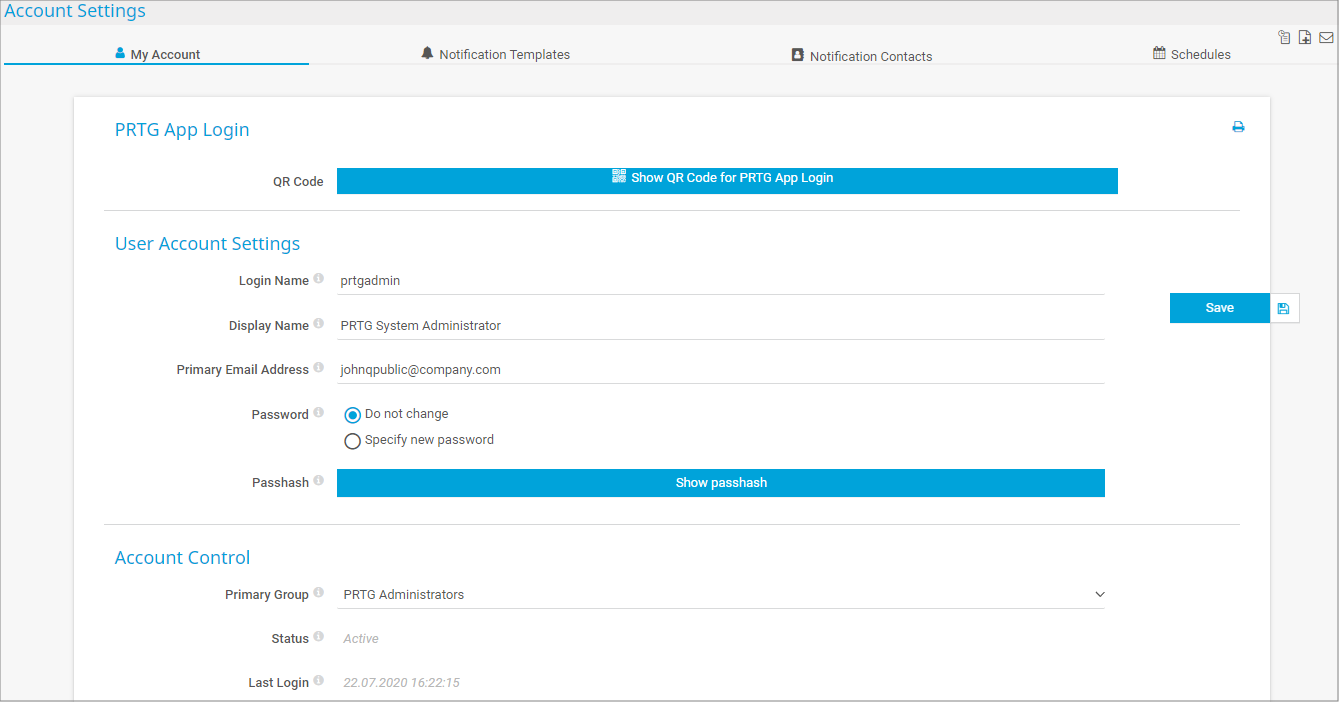This screenshot has height=702, width=1339.
Task: Click the page-with-plus icon at top right
Action: 1305,38
